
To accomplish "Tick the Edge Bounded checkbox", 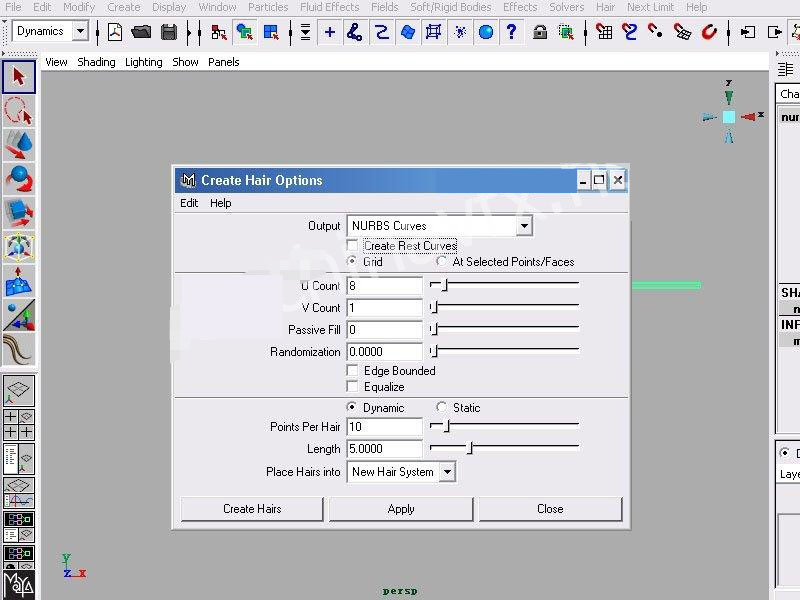I will pos(352,371).
